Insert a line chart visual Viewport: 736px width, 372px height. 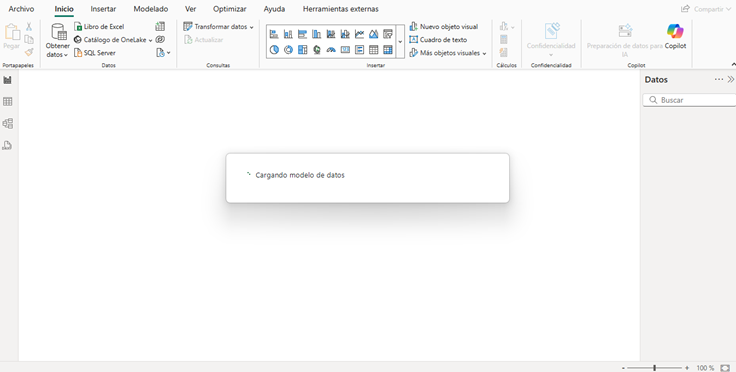point(360,34)
